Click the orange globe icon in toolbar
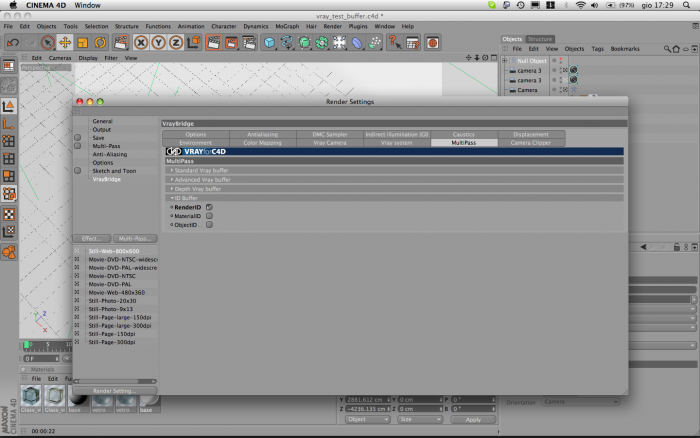Screen dimensions: 700x438 coord(432,42)
